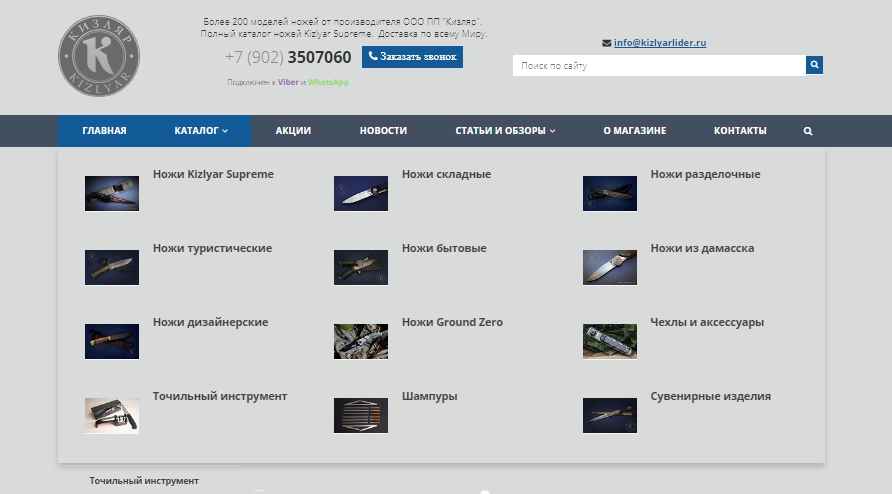Open 'Ножи Kizlyar Supreme' category link
This screenshot has height=494, width=892.
(x=213, y=174)
